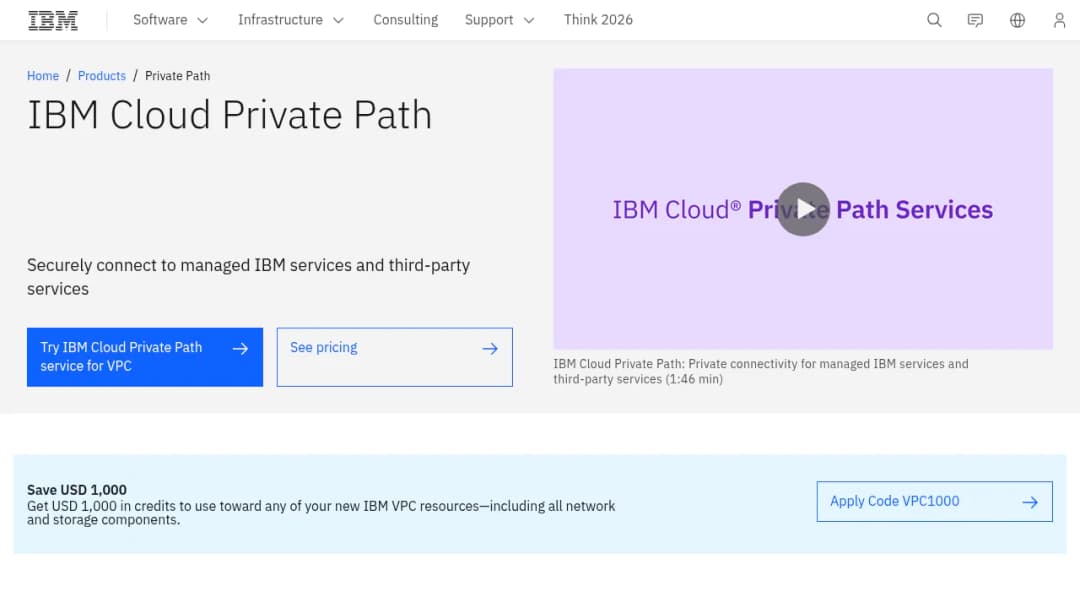Open the search icon in header

[934, 20]
